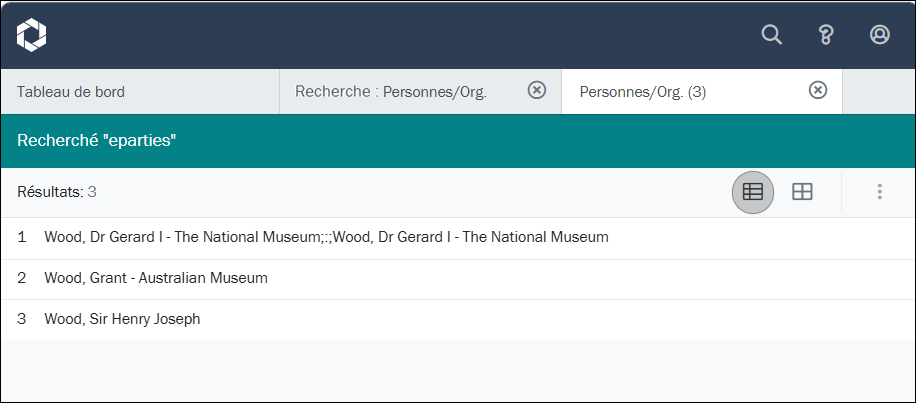Open the three-dot more options menu
The image size is (916, 403).
tap(879, 192)
